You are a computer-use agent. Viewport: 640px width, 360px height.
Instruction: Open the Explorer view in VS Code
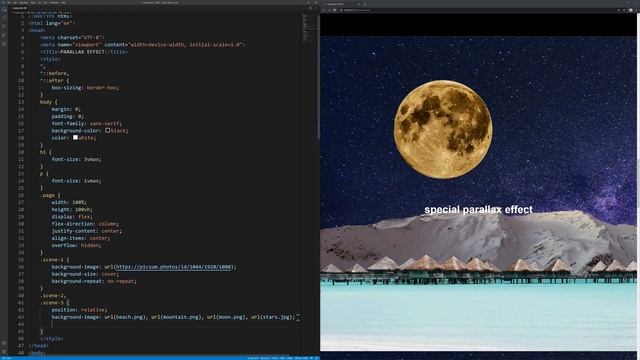click(x=4, y=10)
